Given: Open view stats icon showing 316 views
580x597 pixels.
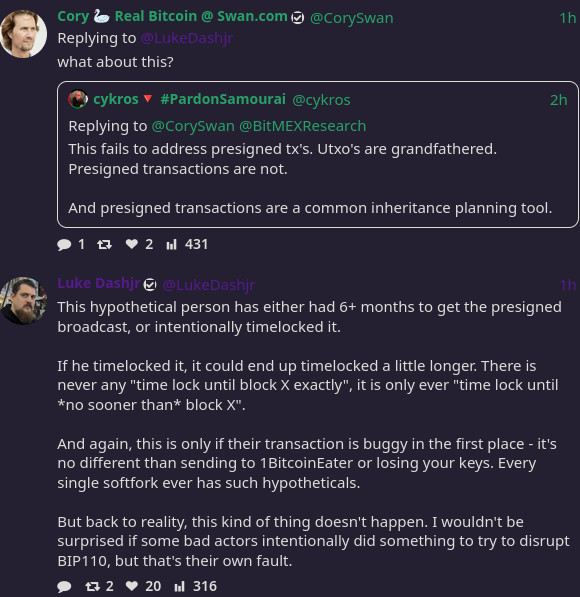Looking at the screenshot, I should [179, 586].
